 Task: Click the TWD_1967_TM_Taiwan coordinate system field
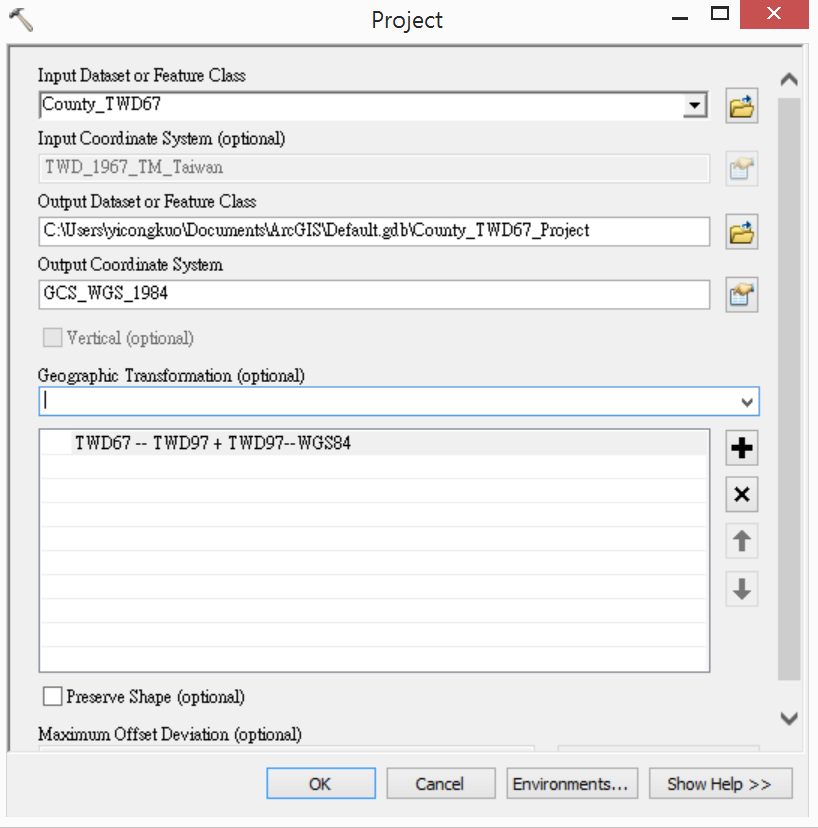pyautogui.click(x=374, y=168)
